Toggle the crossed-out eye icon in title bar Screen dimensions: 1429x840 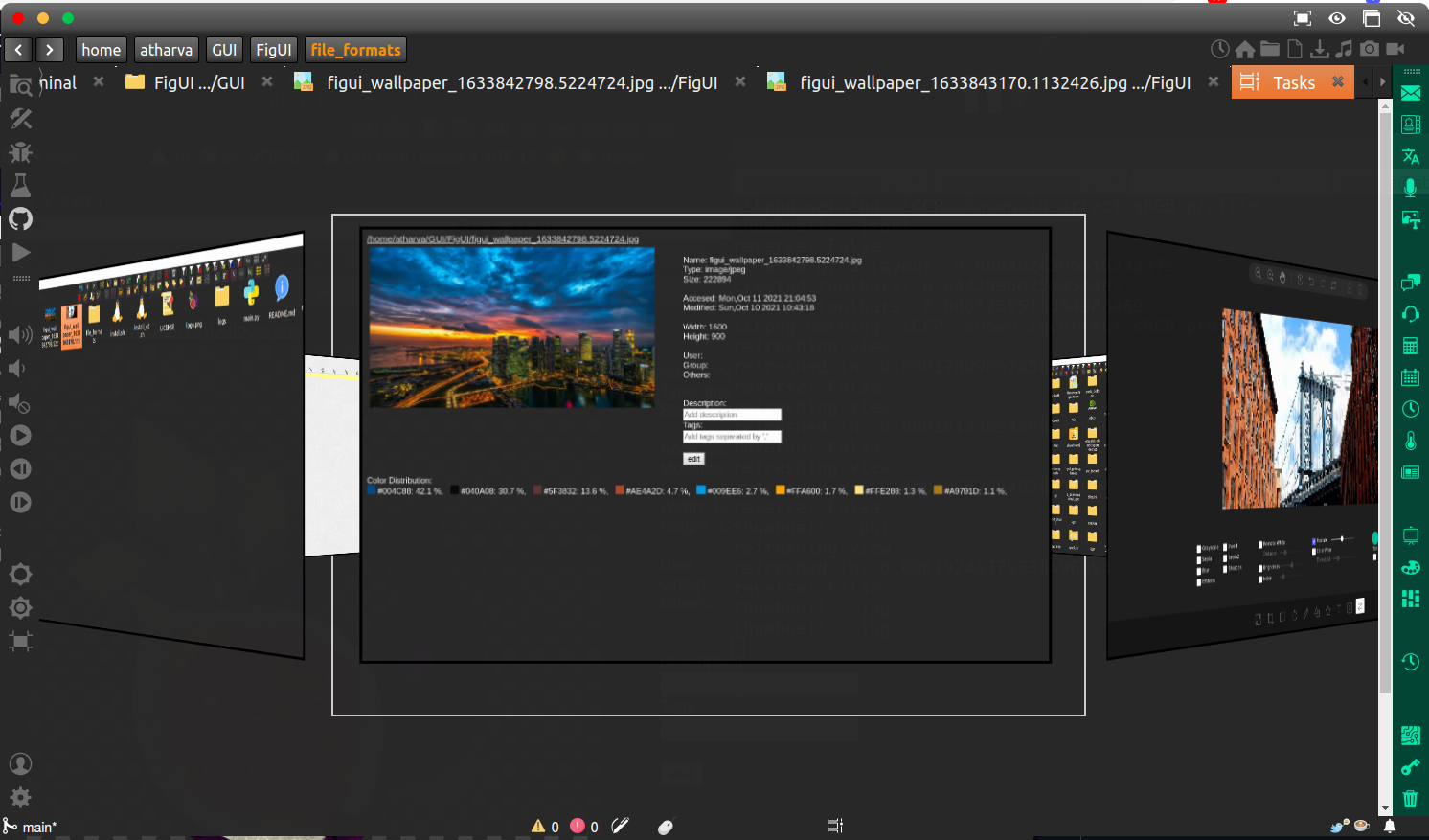tap(1406, 18)
